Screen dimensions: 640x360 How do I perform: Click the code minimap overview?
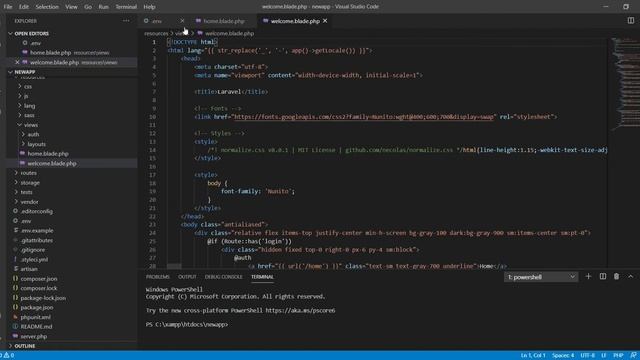[x=624, y=84]
